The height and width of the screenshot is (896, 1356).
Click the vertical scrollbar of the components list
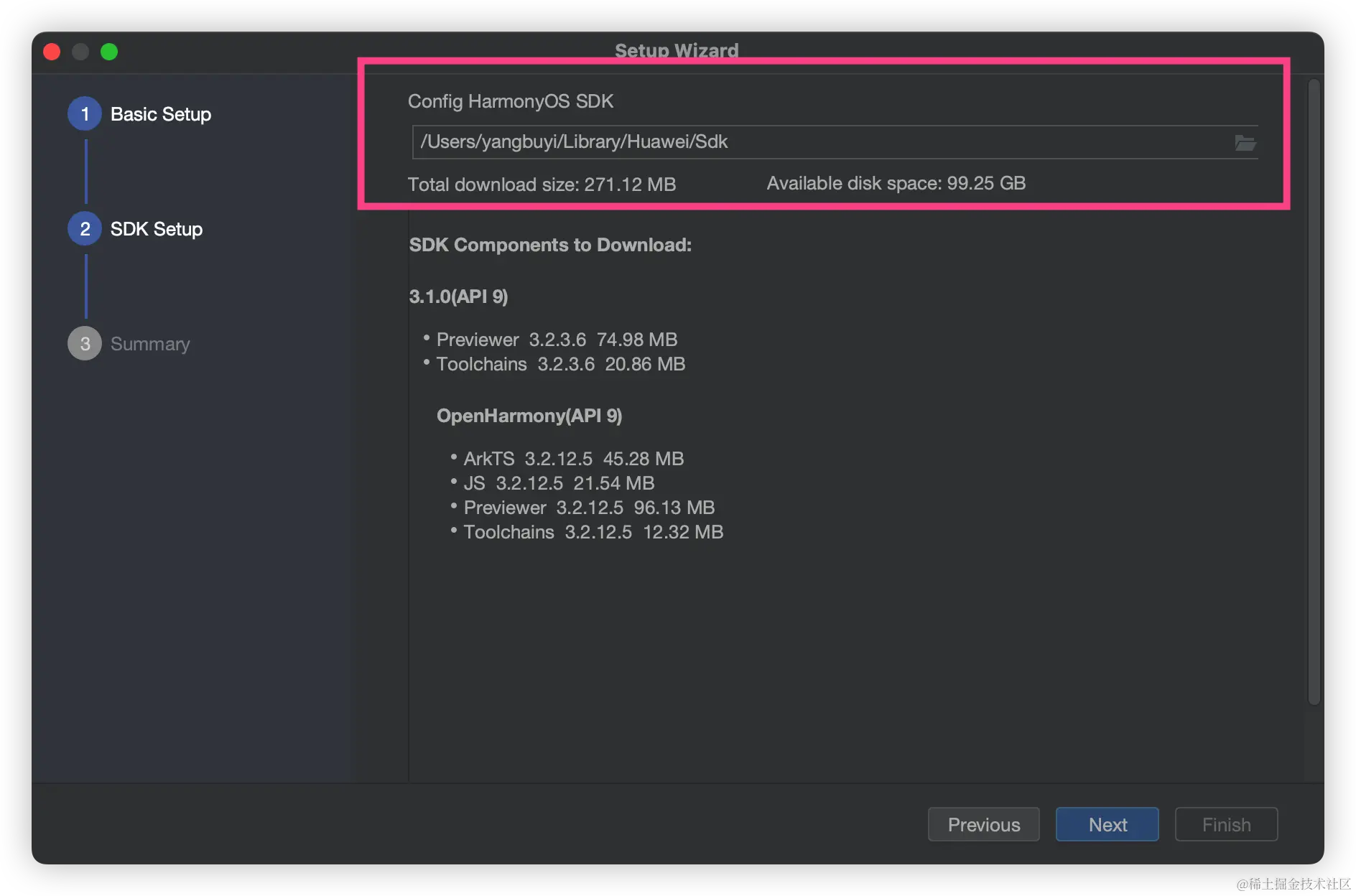tap(1314, 391)
